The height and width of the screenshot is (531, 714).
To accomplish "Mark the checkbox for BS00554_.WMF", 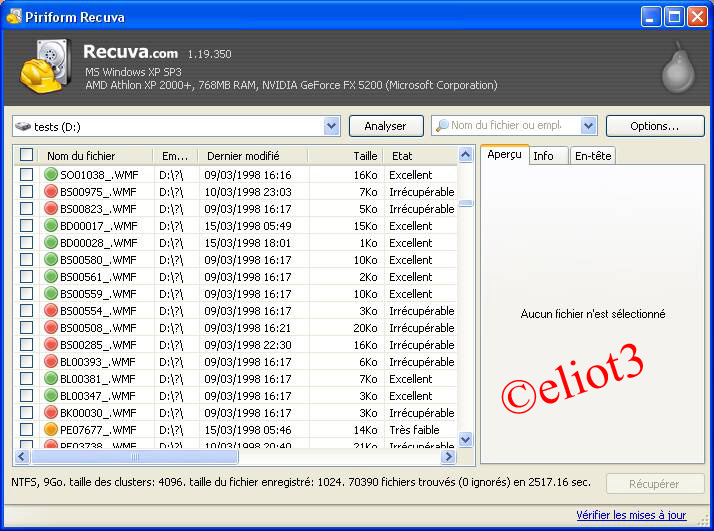I will 26,311.
